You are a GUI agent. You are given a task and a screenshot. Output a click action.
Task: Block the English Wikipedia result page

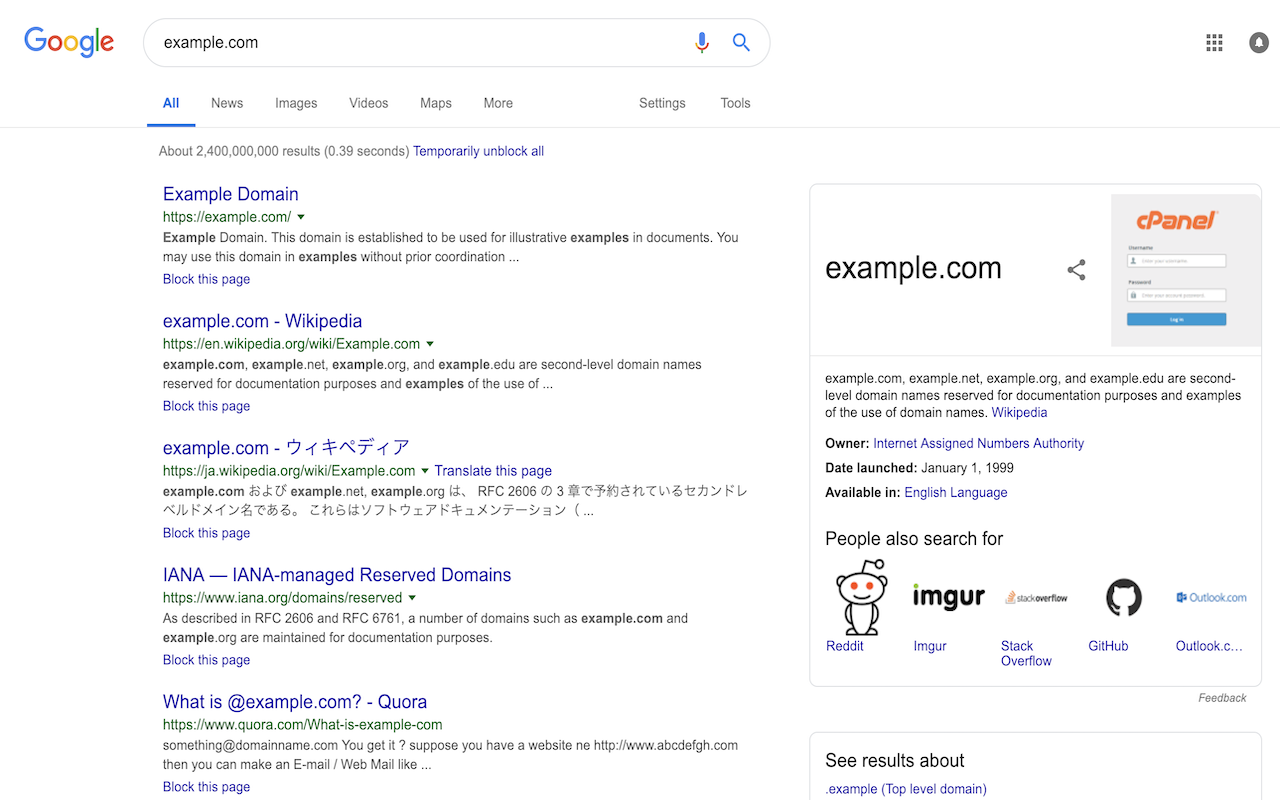click(x=207, y=406)
